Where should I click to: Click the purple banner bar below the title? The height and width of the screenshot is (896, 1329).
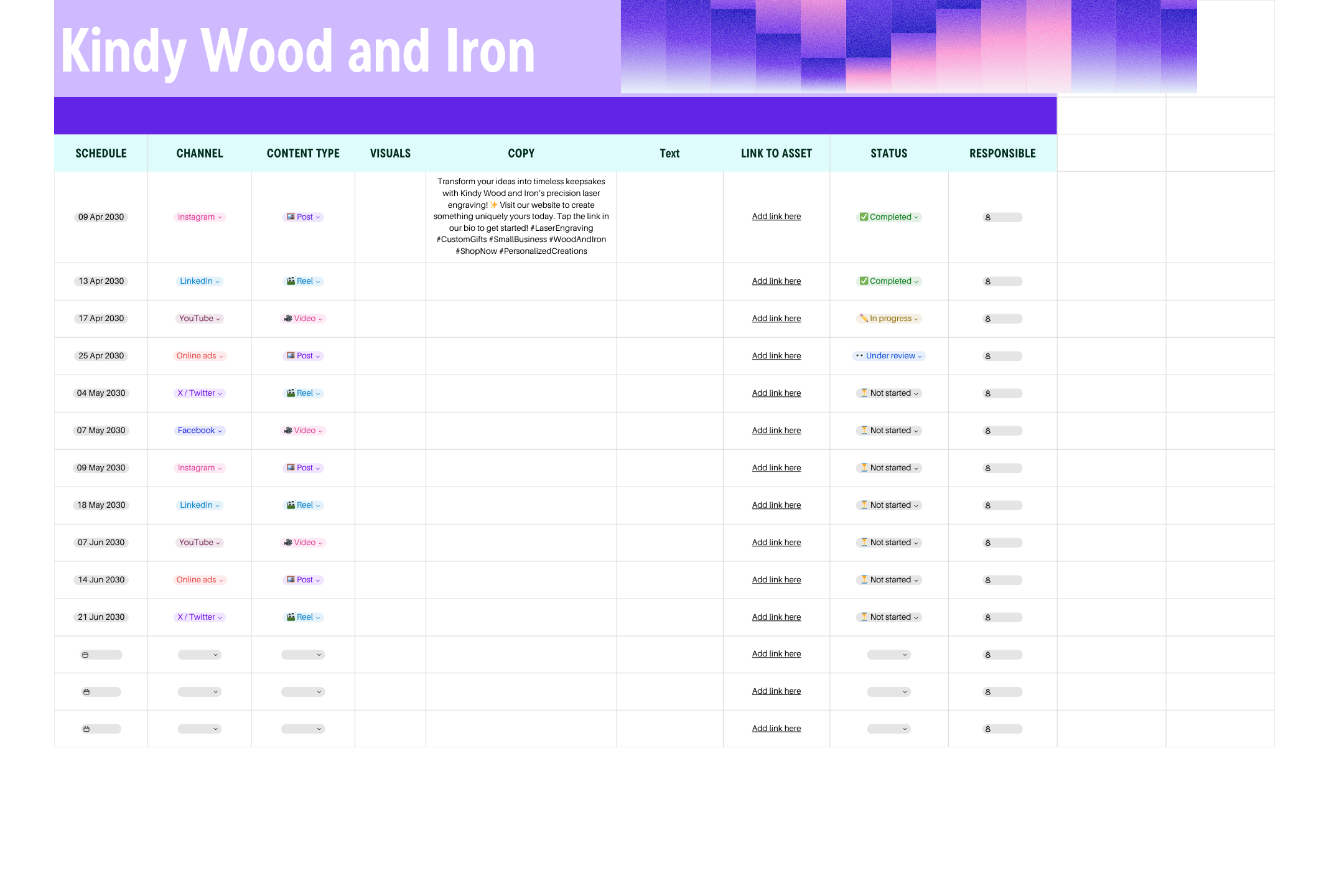[x=555, y=116]
